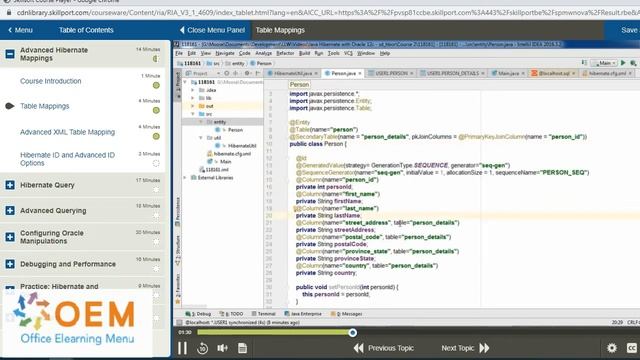Click the lock icon in address bar
The width and height of the screenshot is (640, 360).
(9, 13)
